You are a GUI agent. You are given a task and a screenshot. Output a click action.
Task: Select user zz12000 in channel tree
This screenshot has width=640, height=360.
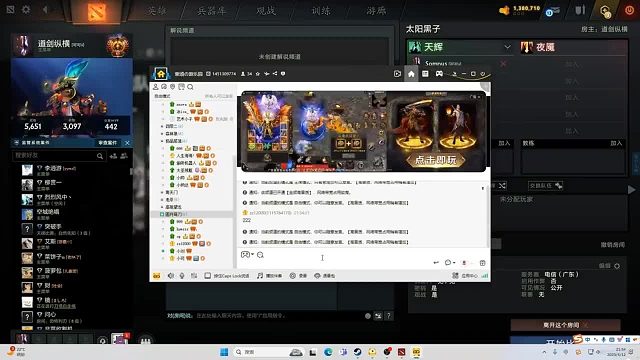click(183, 244)
